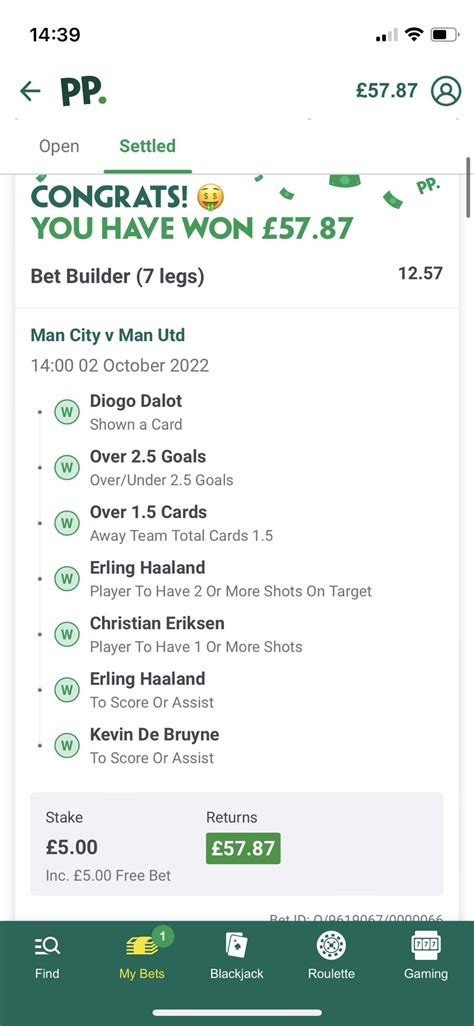Tap the green £57.87 returns badge
This screenshot has height=1026, width=474.
(243, 848)
